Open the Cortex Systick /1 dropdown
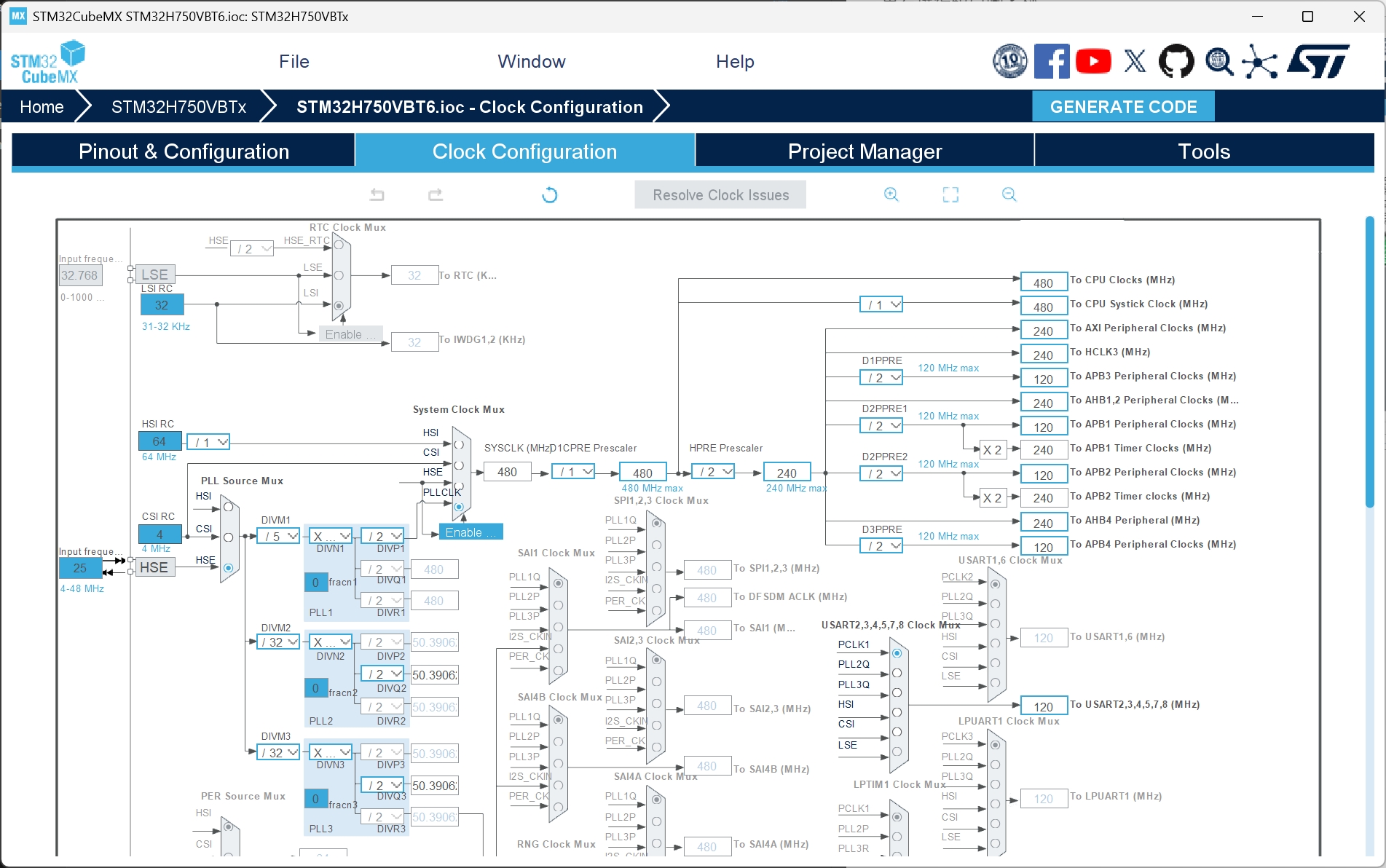 (881, 304)
